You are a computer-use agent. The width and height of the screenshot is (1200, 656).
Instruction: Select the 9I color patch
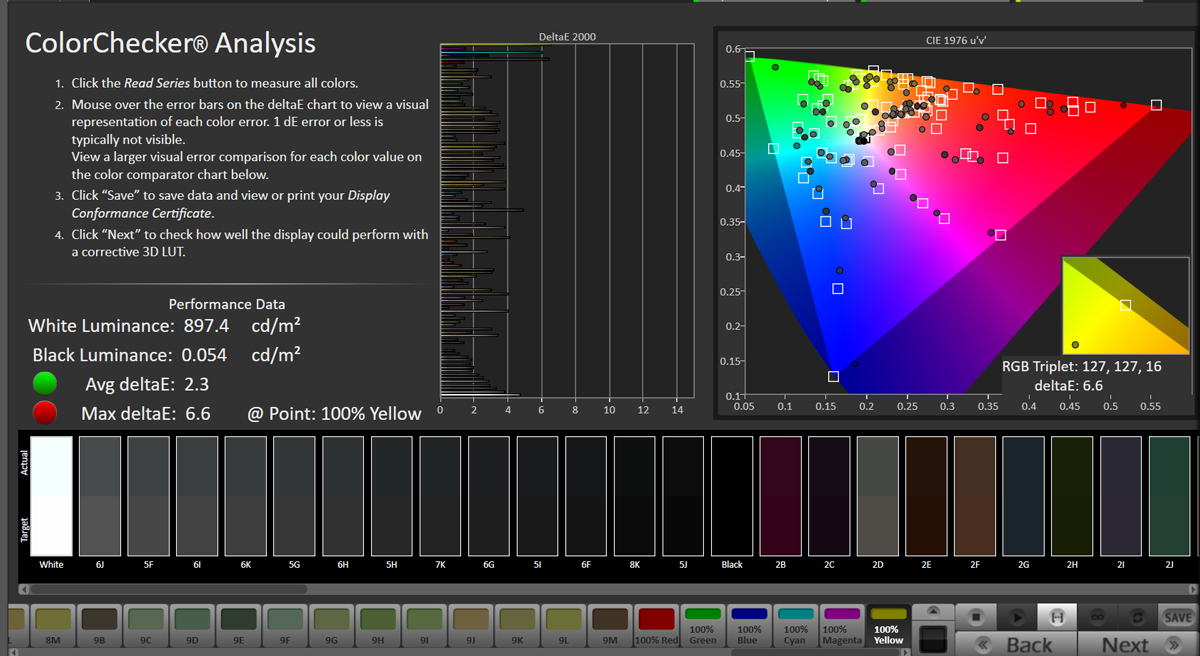click(x=424, y=626)
